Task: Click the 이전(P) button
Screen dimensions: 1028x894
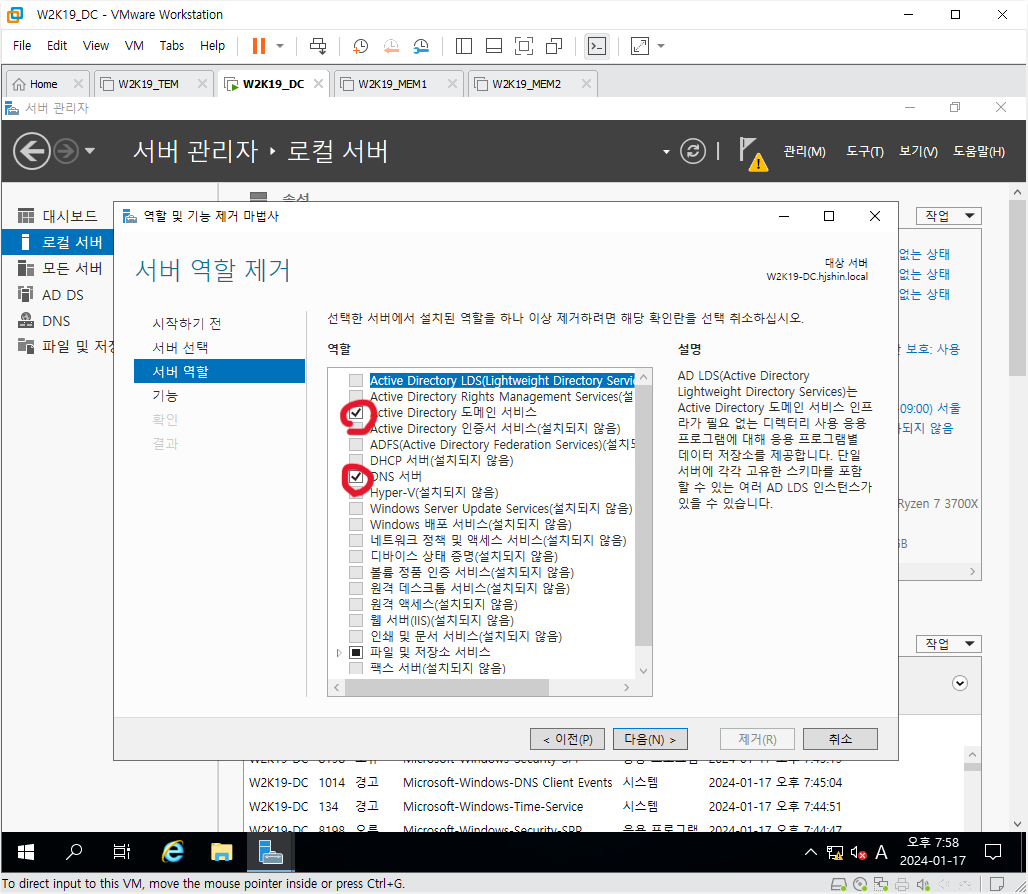Action: 568,739
